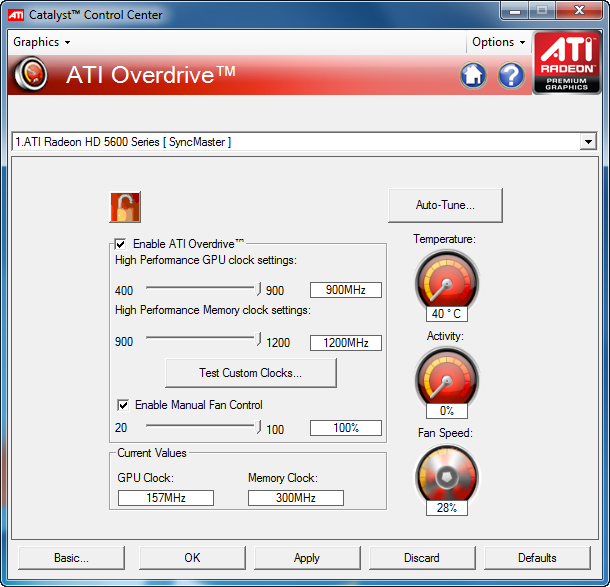The width and height of the screenshot is (610, 587).
Task: Click the 40 °C temperature readout
Action: [x=447, y=314]
